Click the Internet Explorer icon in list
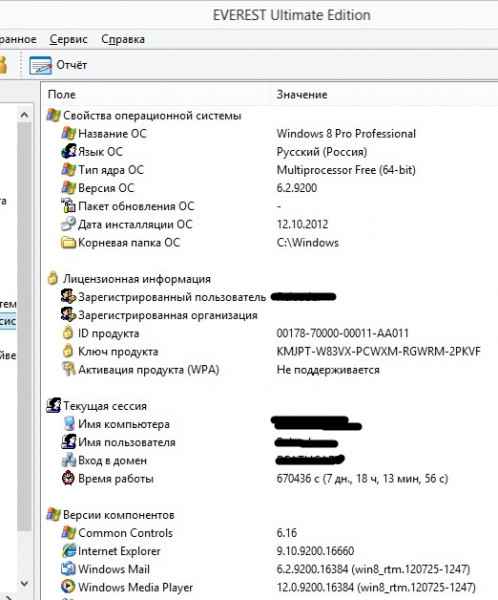This screenshot has width=498, height=600. coord(69,551)
